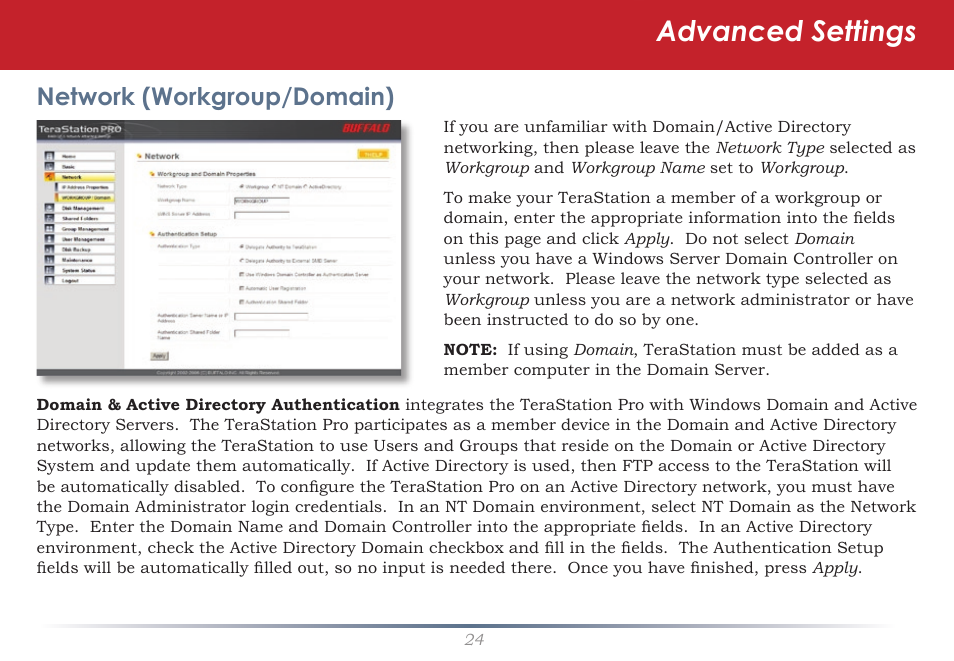Open the Maintenance menu item
Viewport: 954px width, 661px height.
click(85, 260)
